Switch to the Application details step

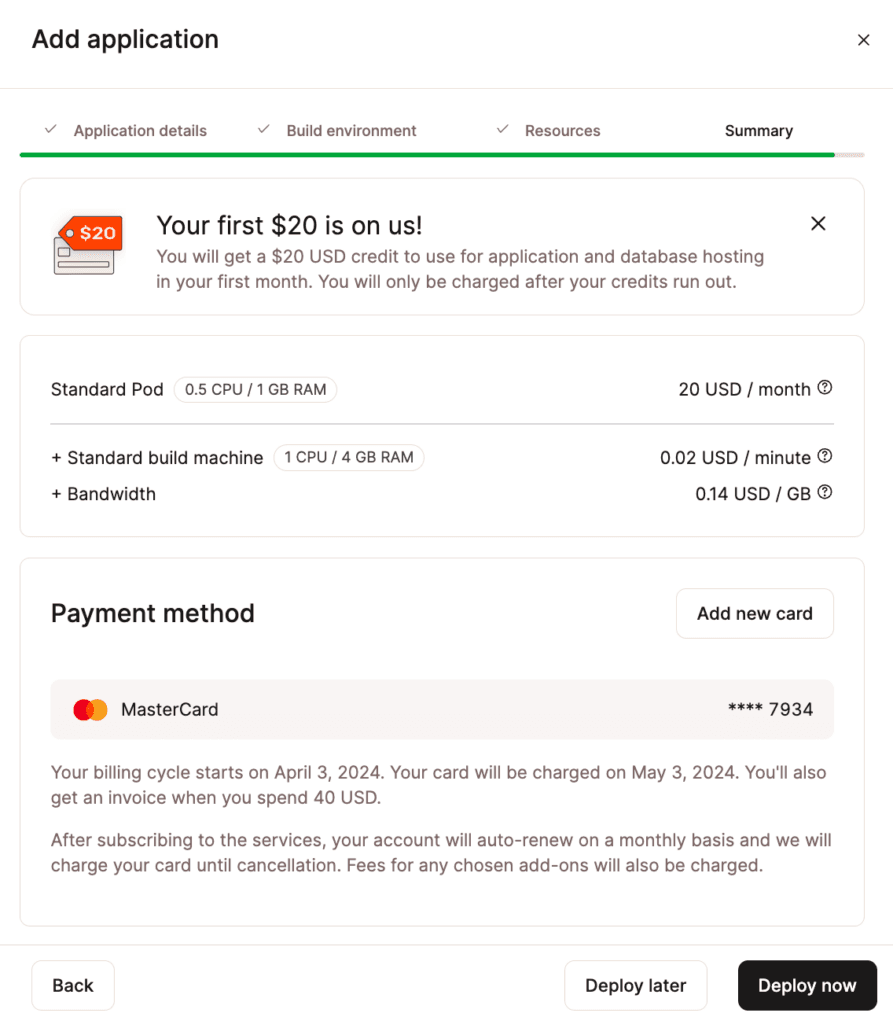[140, 130]
